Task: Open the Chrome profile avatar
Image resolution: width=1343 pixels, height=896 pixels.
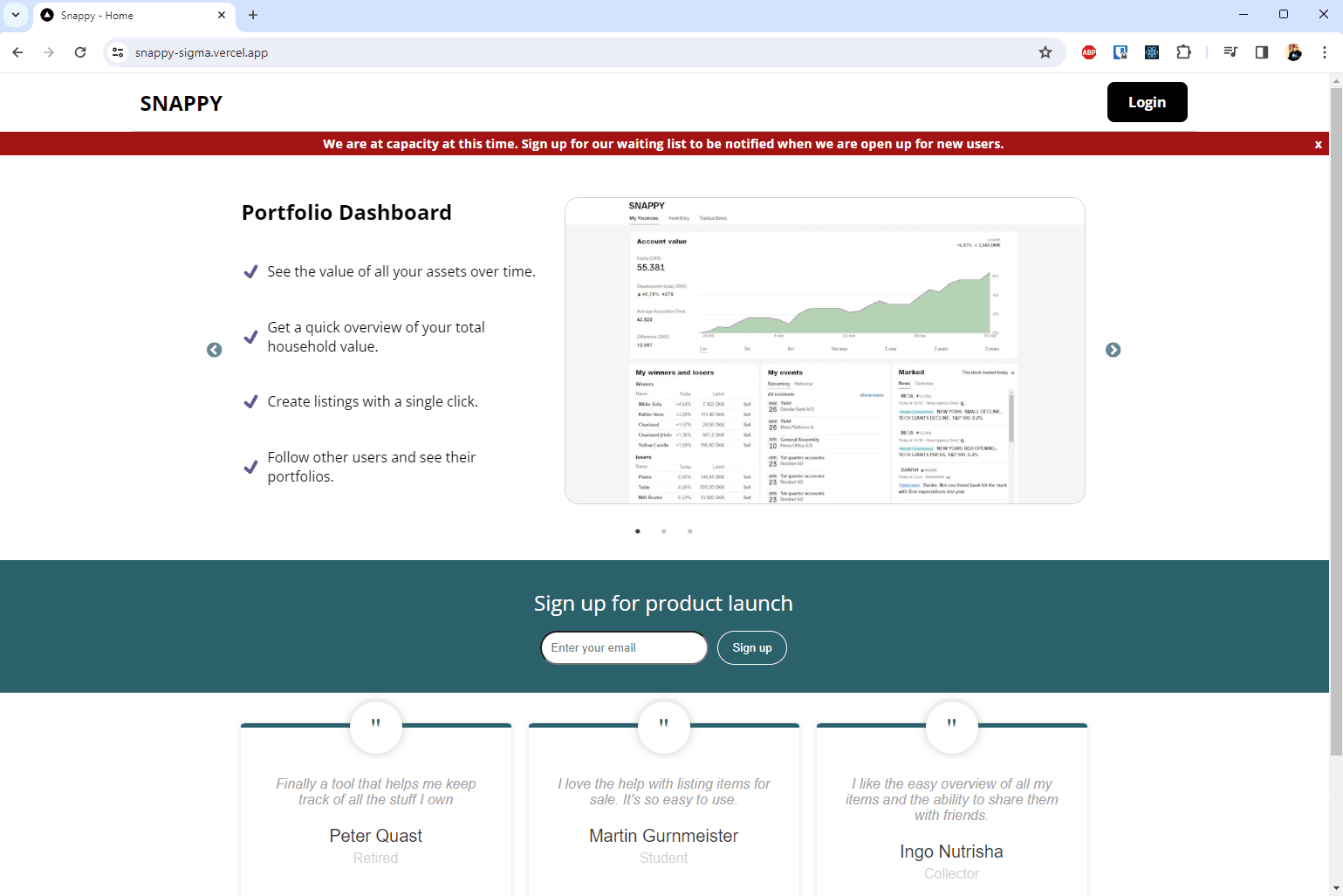Action: [1294, 52]
